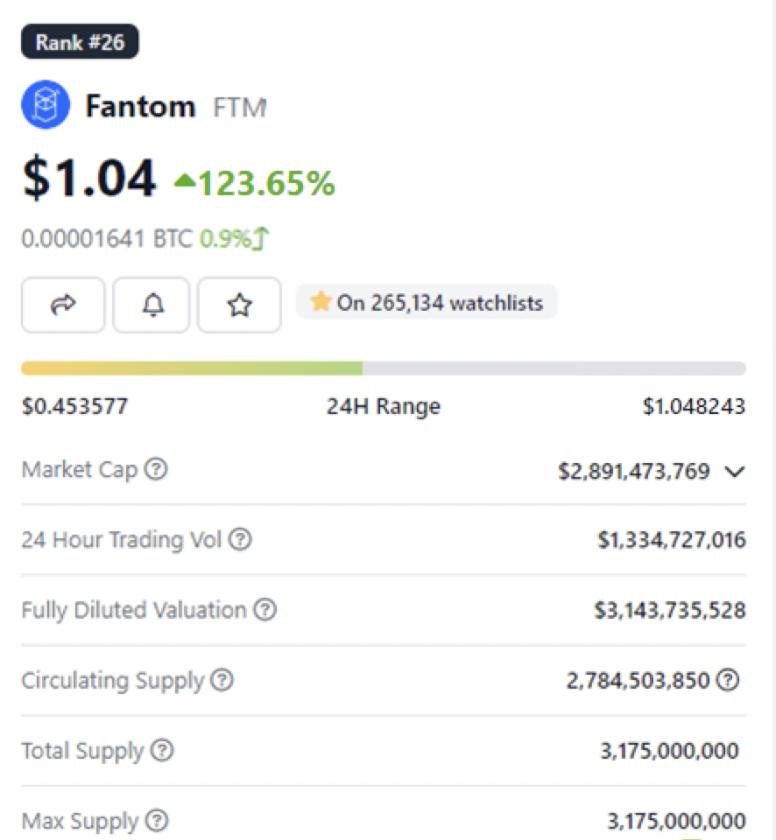Click the Fully Diluted Valuation label
Image resolution: width=776 pixels, height=840 pixels.
coord(134,610)
